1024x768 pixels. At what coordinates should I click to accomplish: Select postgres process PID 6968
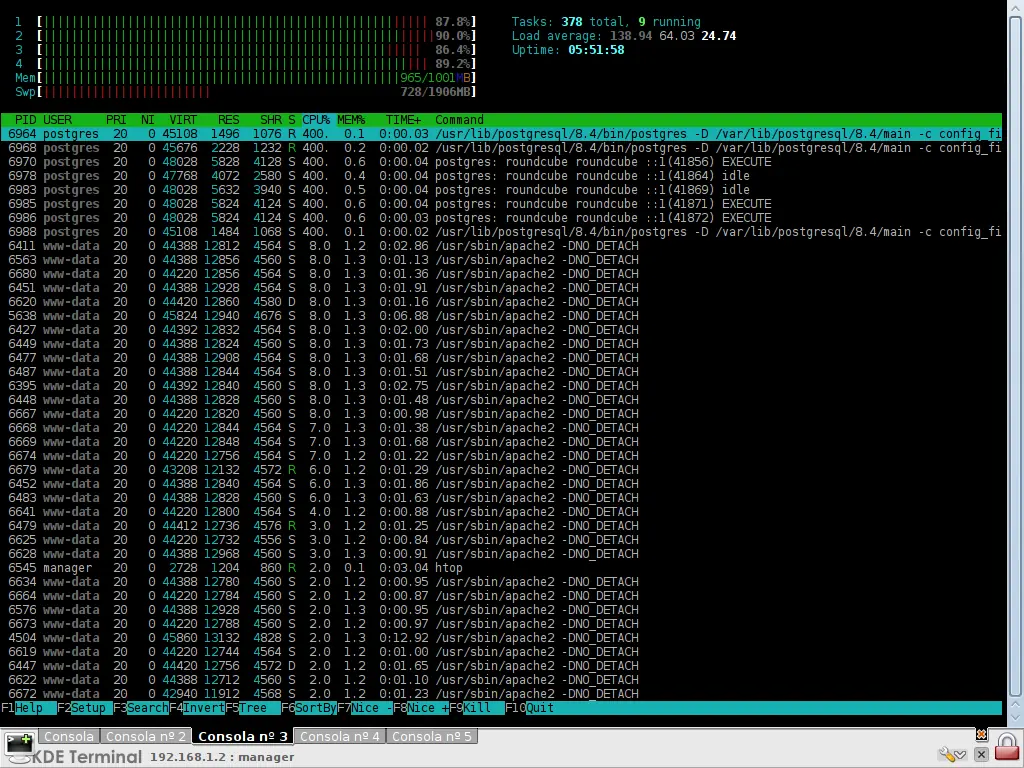pyautogui.click(x=501, y=148)
